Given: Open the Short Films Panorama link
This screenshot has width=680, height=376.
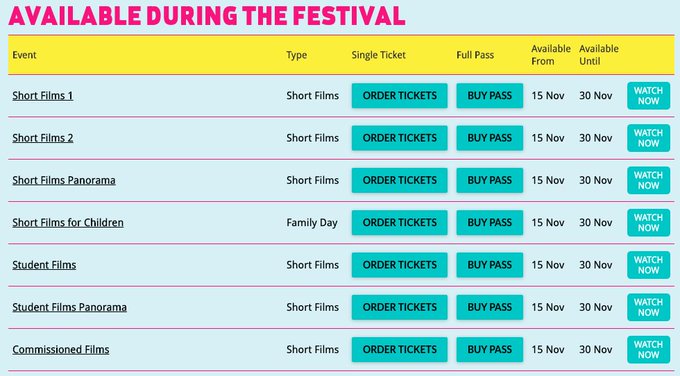Looking at the screenshot, I should tap(64, 180).
